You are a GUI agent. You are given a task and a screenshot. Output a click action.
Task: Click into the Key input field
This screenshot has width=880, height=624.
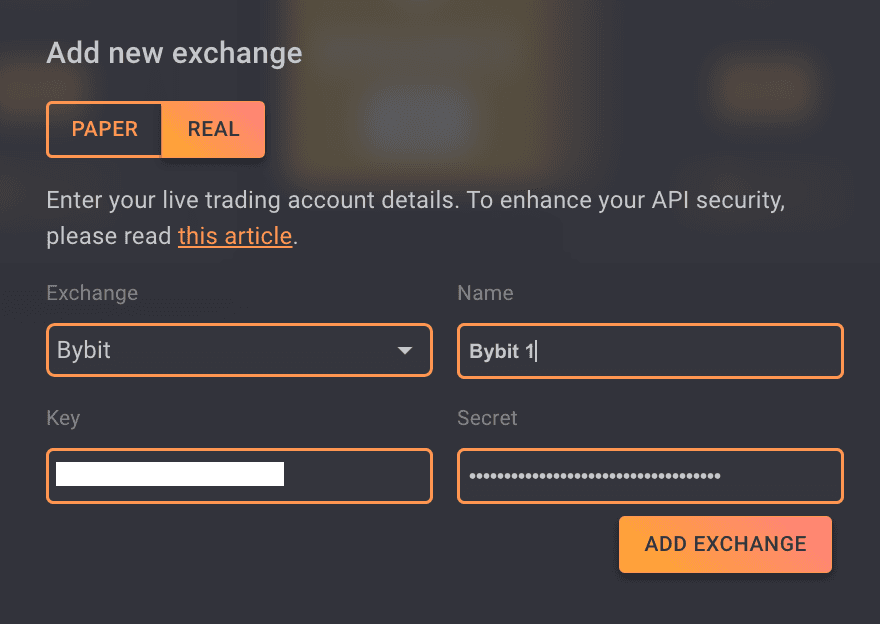tap(239, 475)
